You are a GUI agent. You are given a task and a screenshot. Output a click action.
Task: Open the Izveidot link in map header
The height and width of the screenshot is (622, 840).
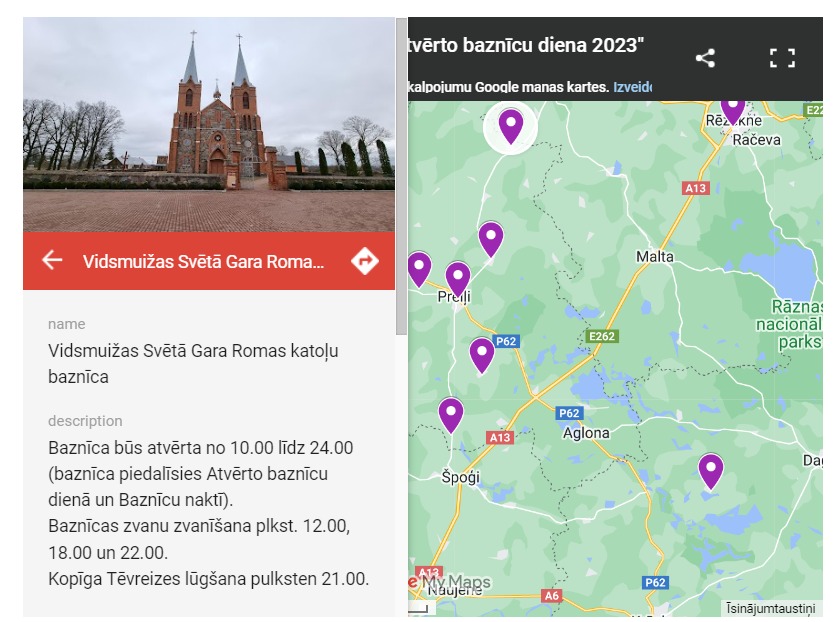[633, 87]
